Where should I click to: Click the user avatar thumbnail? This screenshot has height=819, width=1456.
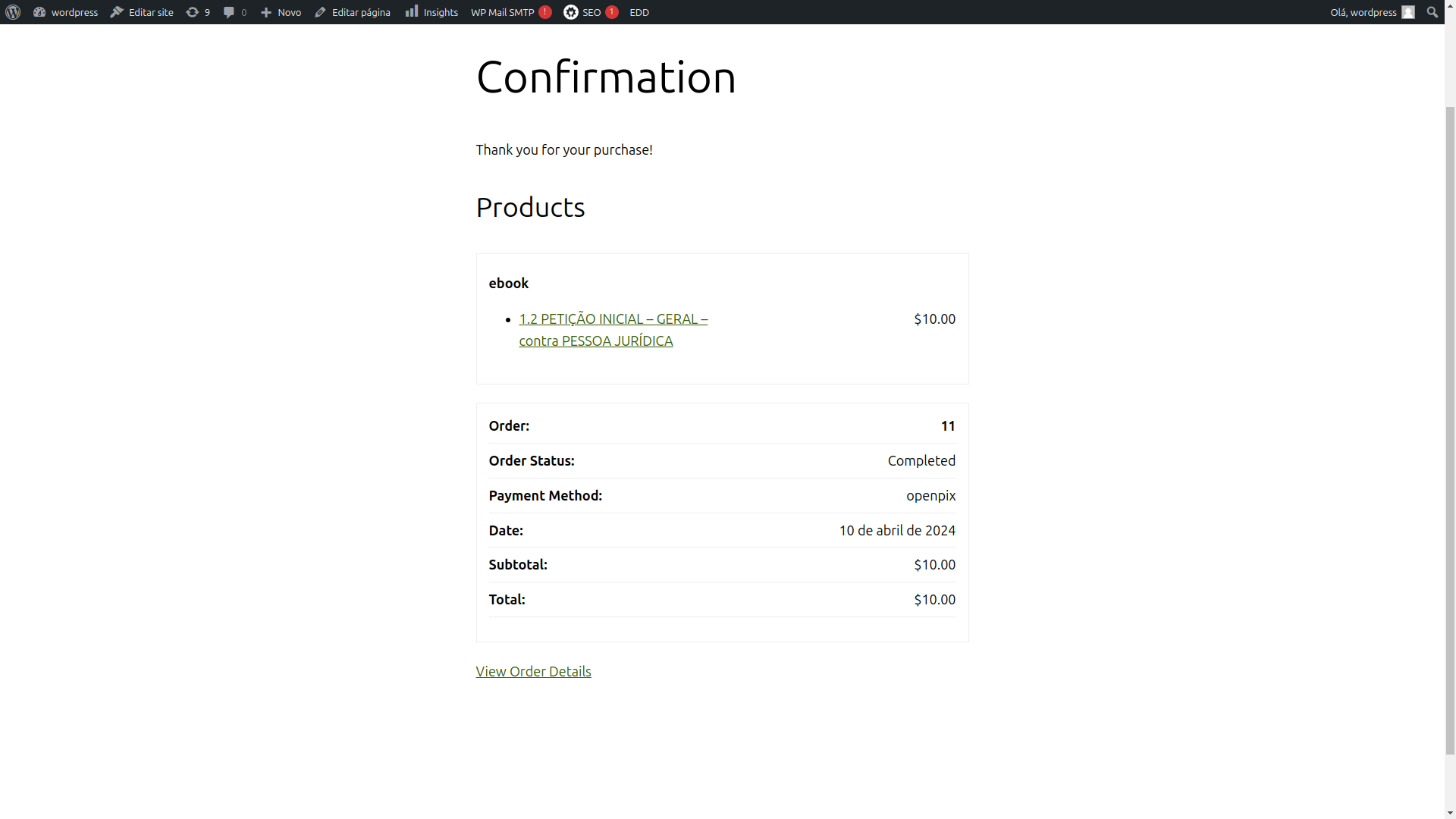(x=1408, y=12)
